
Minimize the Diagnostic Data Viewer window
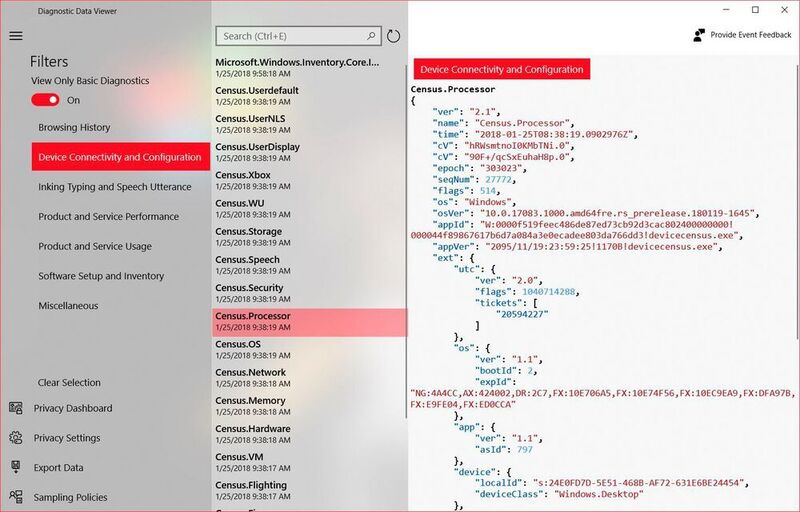(726, 10)
